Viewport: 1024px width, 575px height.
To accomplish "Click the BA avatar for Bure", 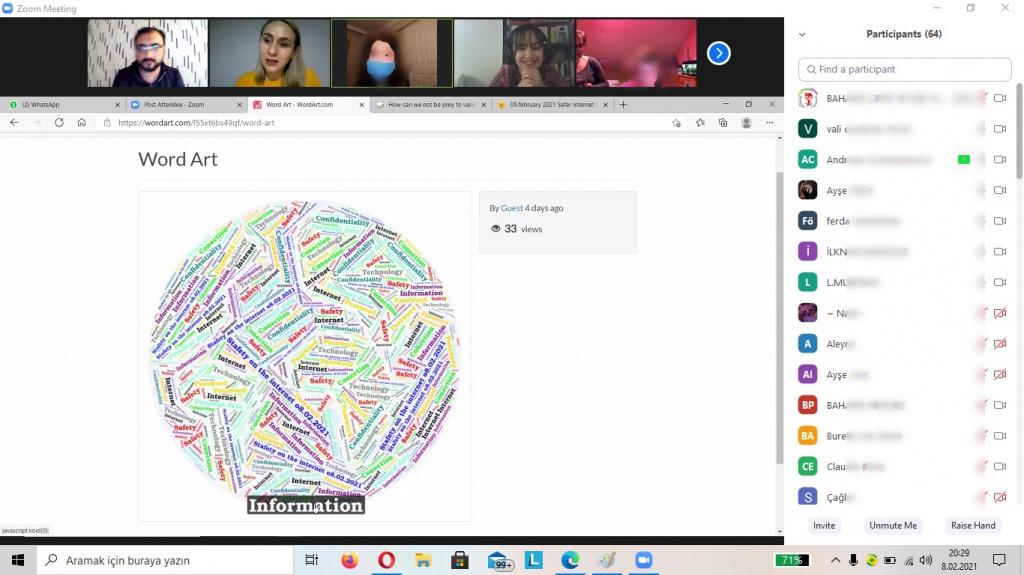I will 808,436.
